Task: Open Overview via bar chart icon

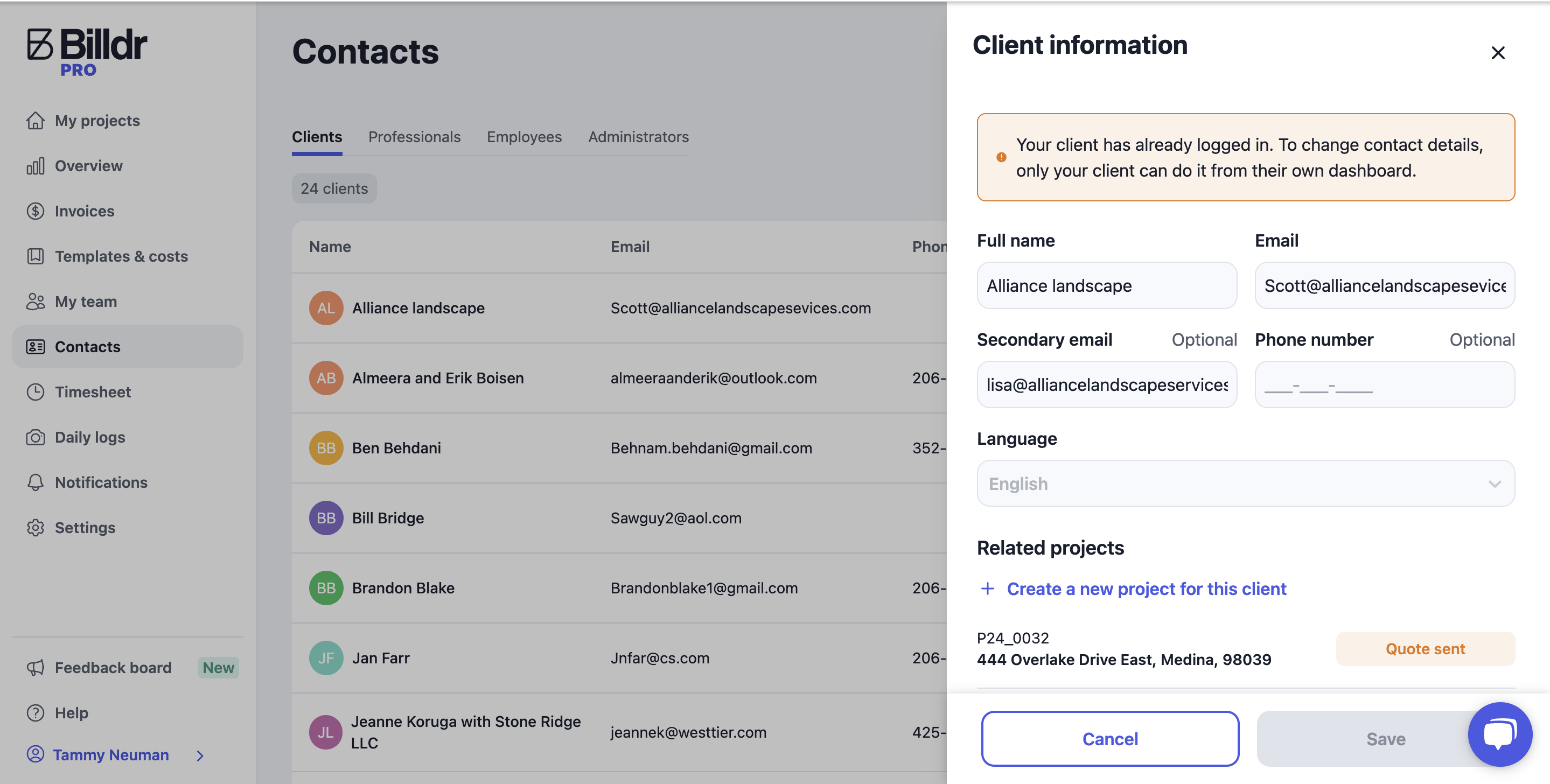Action: click(x=36, y=166)
